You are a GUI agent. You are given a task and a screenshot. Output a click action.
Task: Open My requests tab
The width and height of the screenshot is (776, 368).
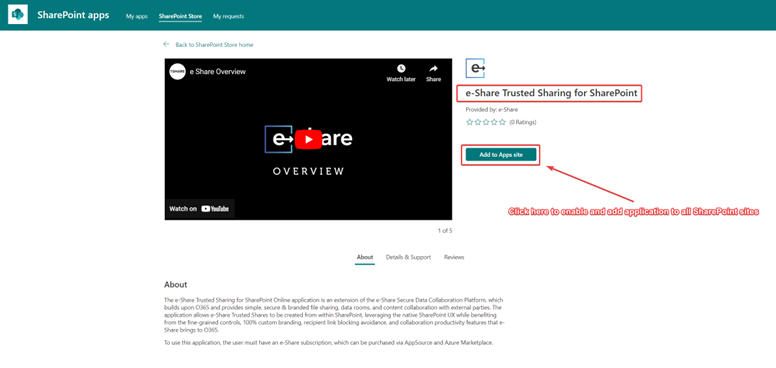pyautogui.click(x=228, y=16)
